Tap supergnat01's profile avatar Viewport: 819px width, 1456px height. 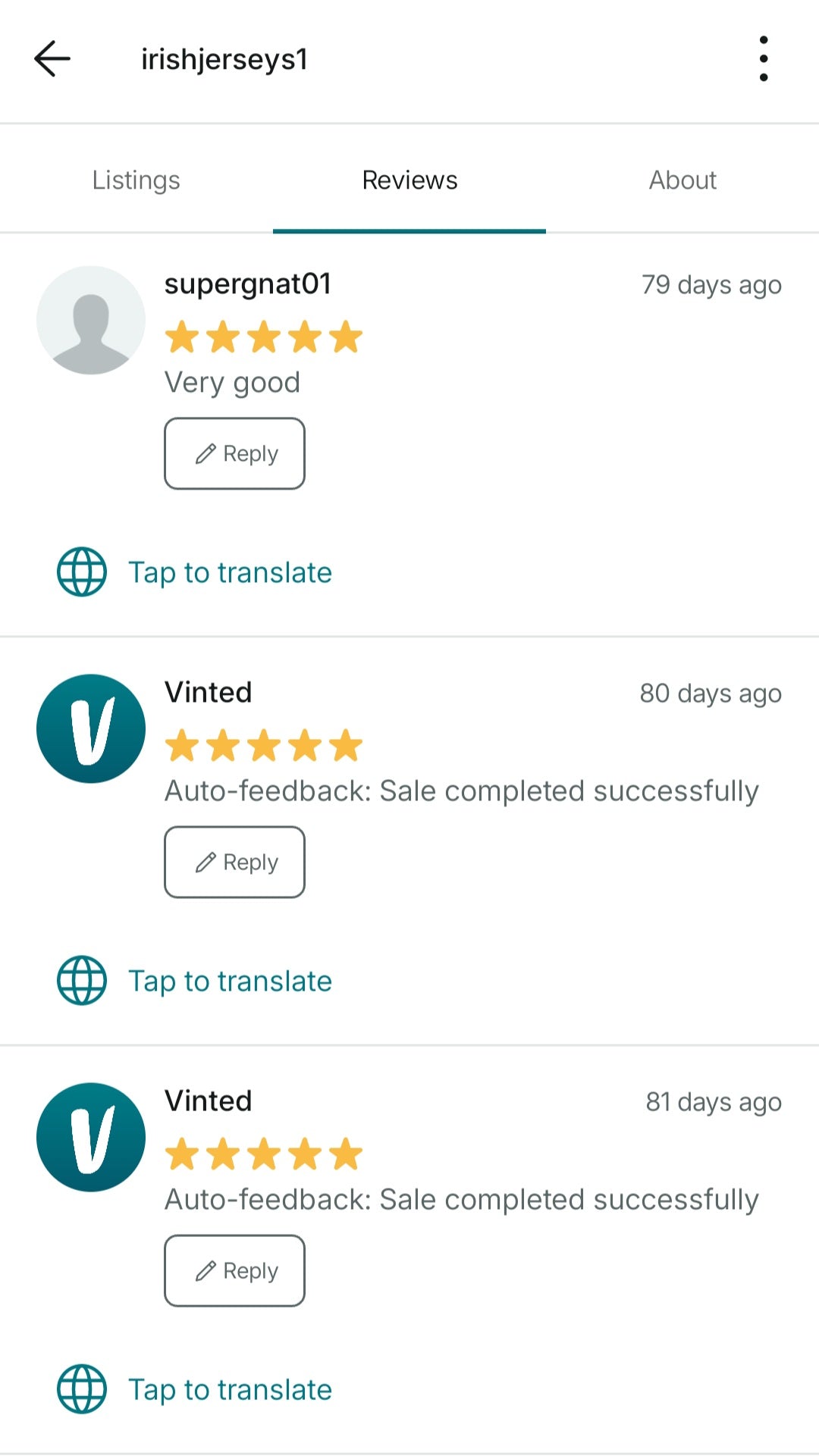(x=91, y=320)
